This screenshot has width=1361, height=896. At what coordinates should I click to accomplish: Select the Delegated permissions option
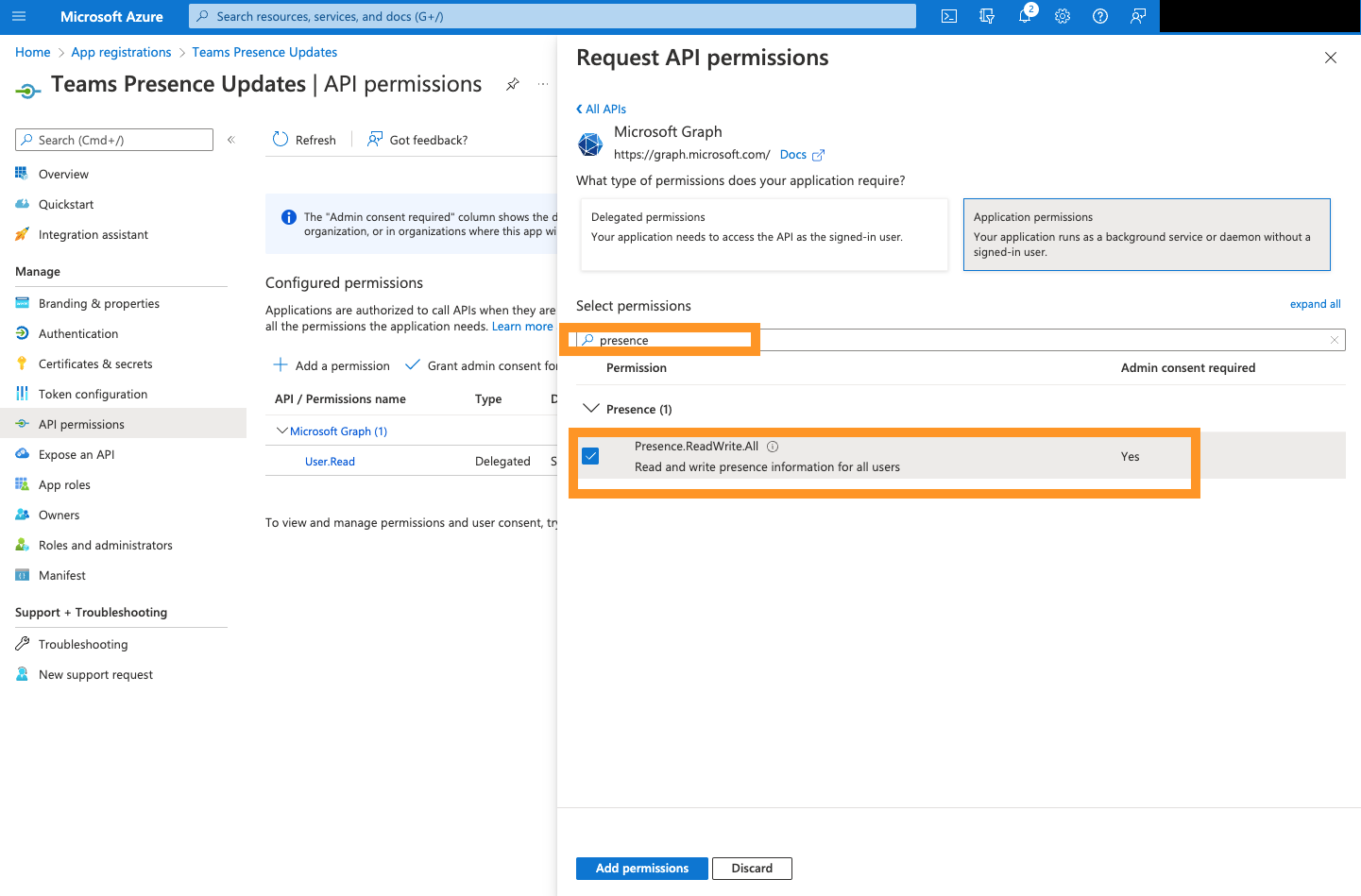point(763,234)
